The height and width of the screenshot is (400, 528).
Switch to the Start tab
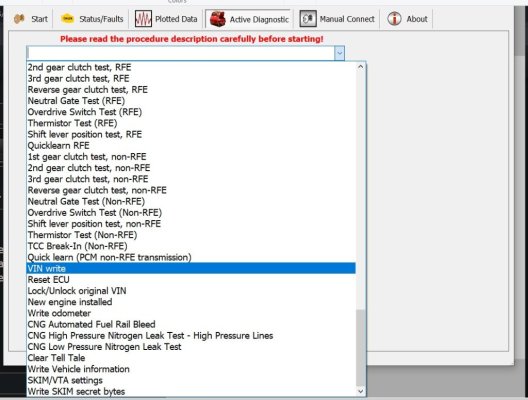pos(31,19)
